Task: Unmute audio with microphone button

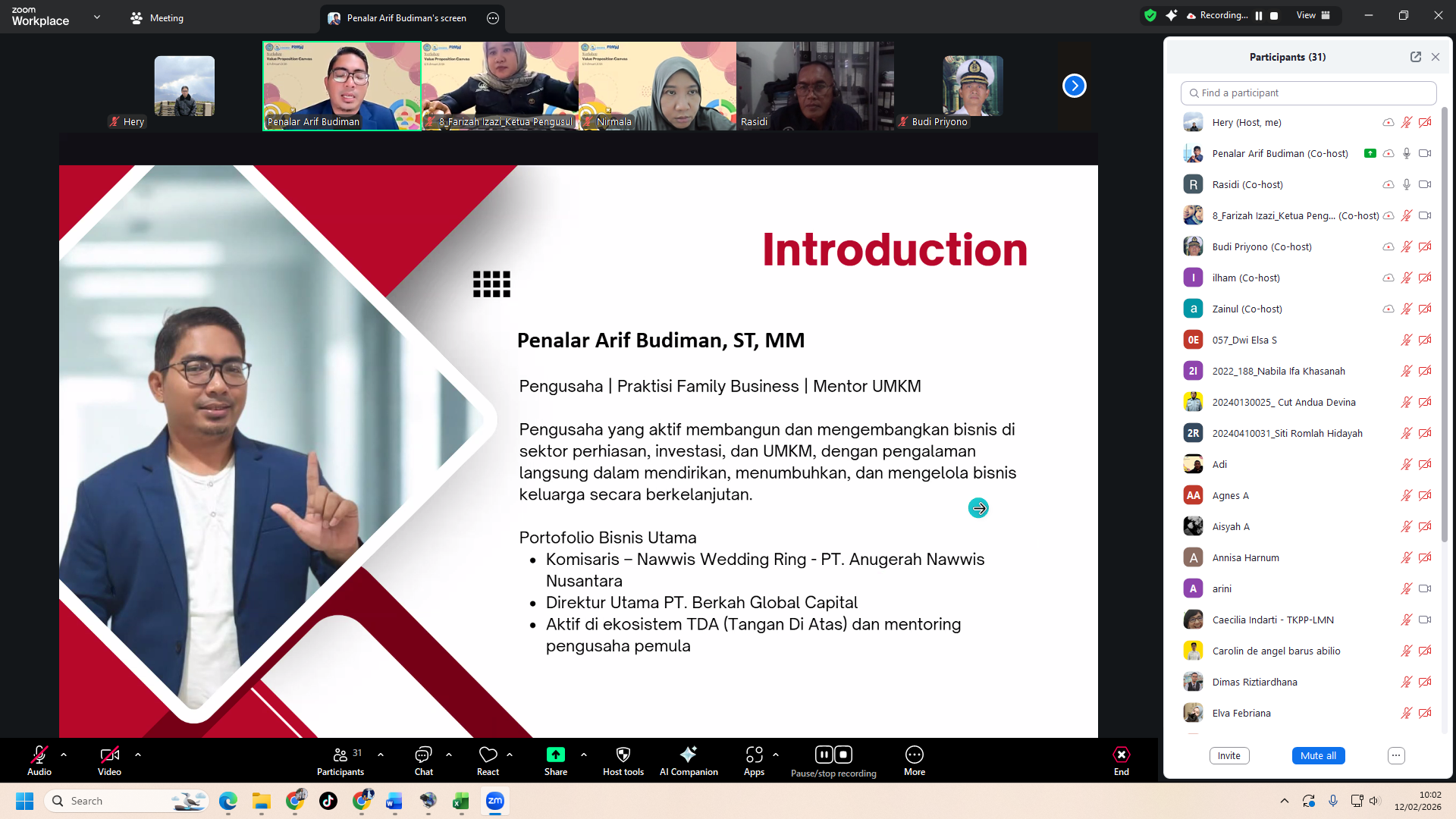Action: (x=39, y=755)
